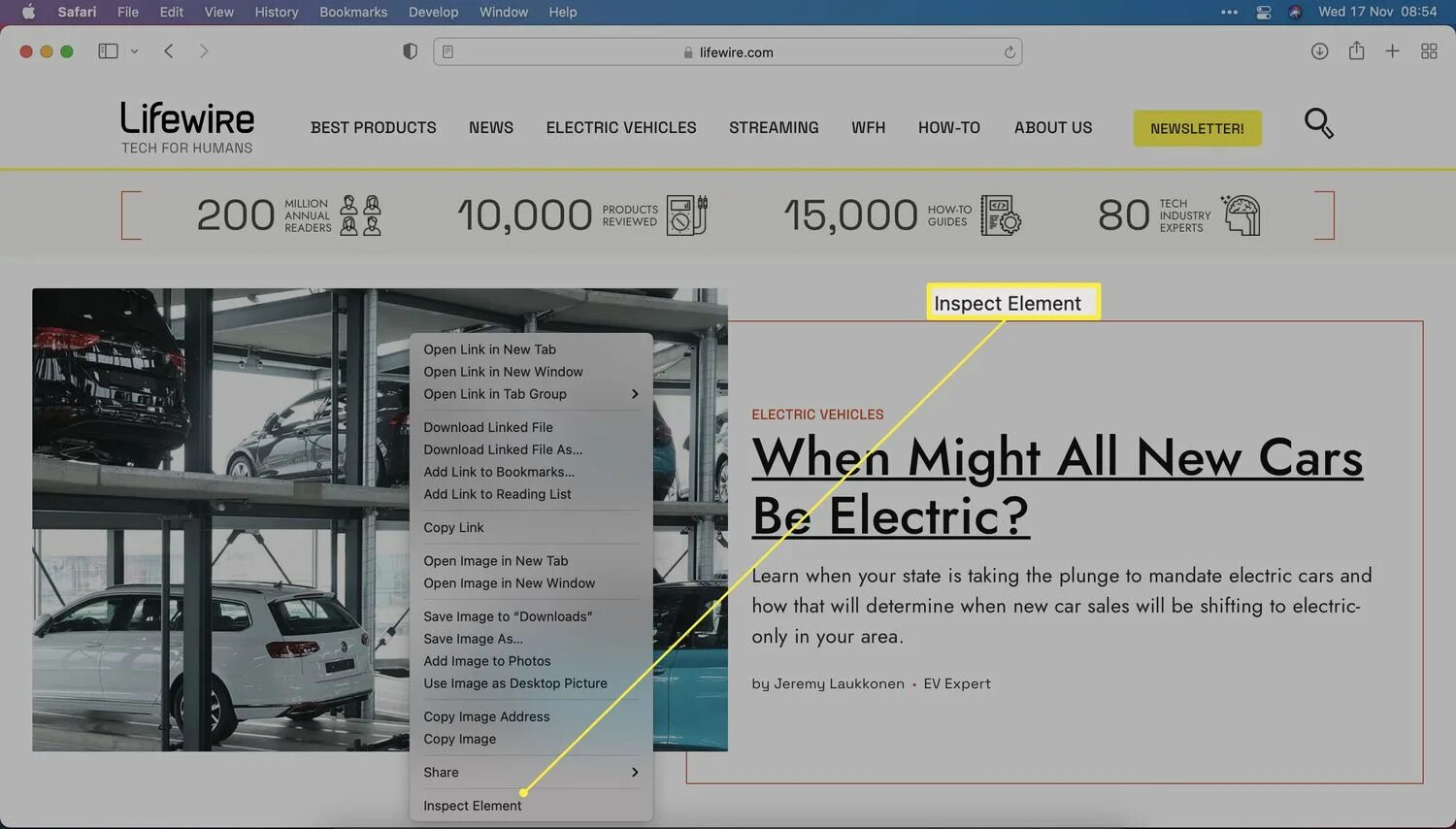Screen dimensions: 1456x829
Task: Open the menu bar clock showing Wed 17 Nov
Action: [x=1377, y=12]
